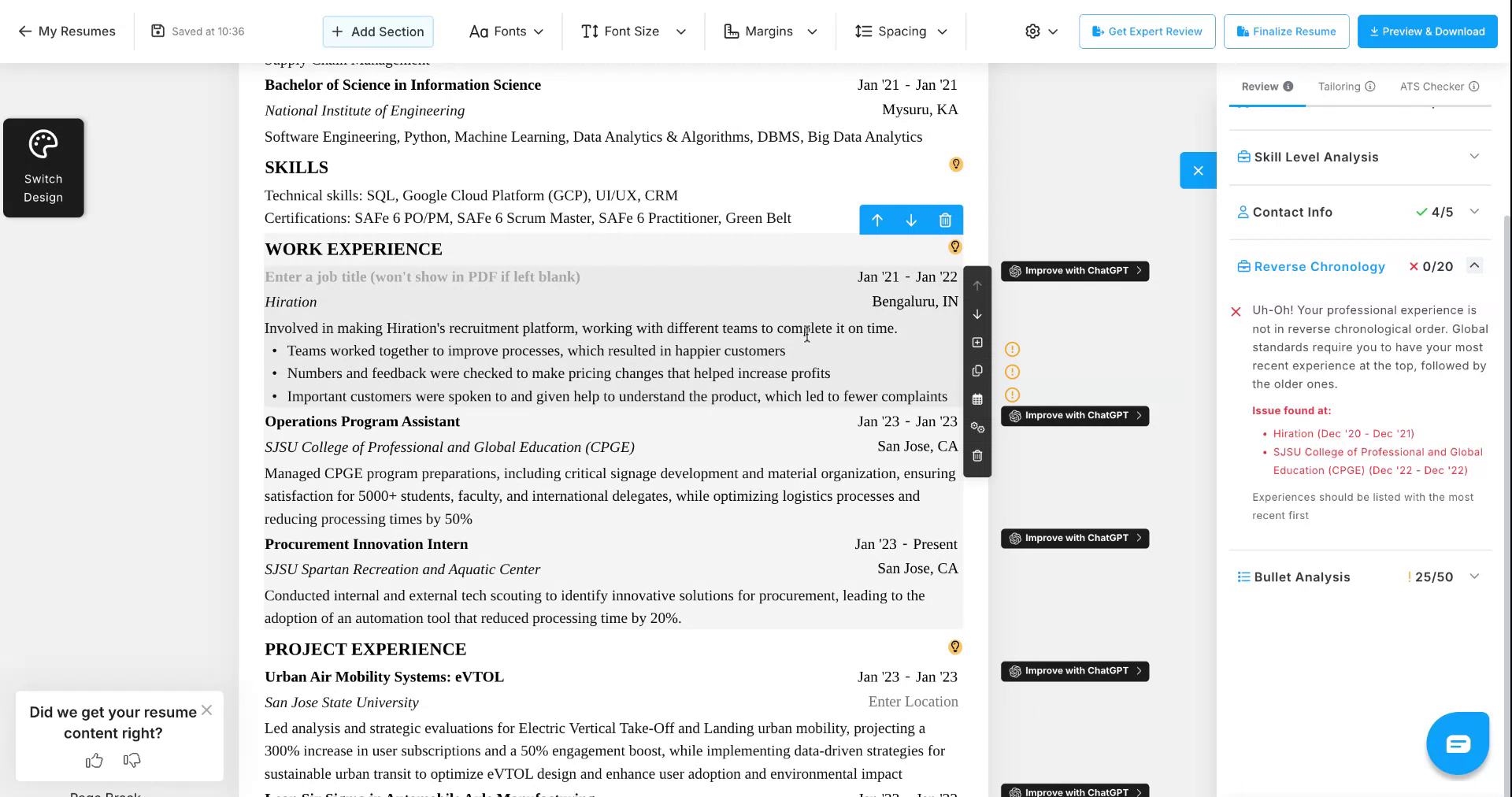The height and width of the screenshot is (797, 1512).
Task: Collapse the Reverse Chronology panel
Action: coord(1474,266)
